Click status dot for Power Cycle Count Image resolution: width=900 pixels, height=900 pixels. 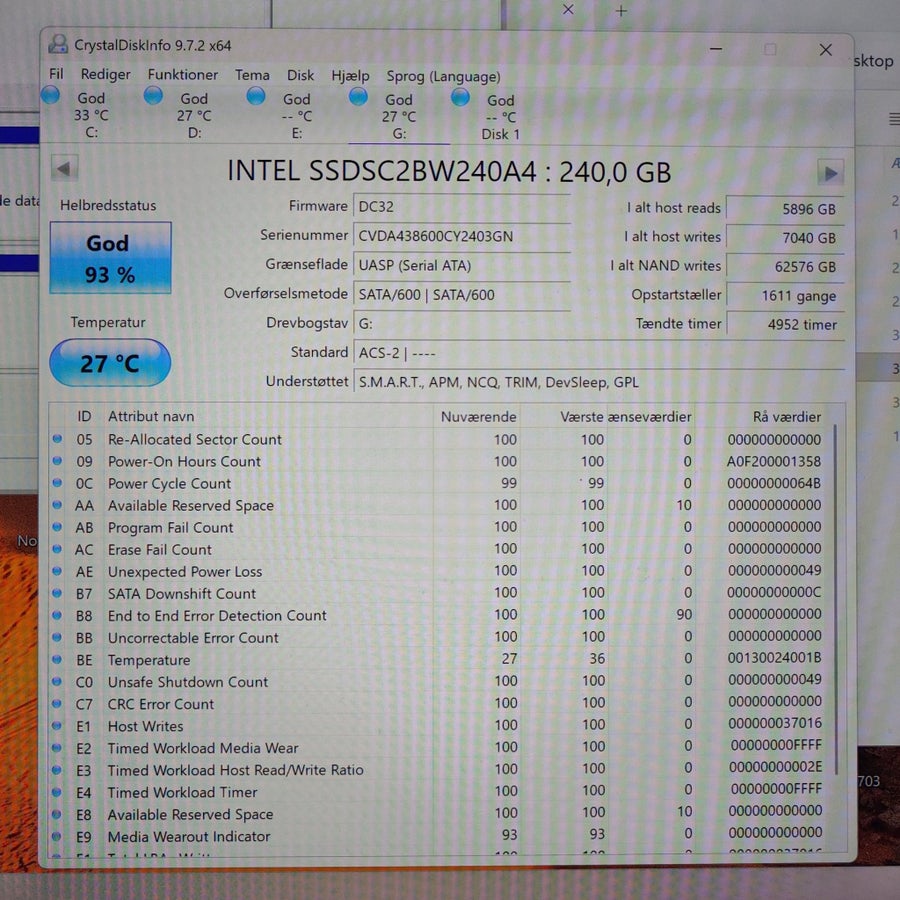(x=57, y=483)
